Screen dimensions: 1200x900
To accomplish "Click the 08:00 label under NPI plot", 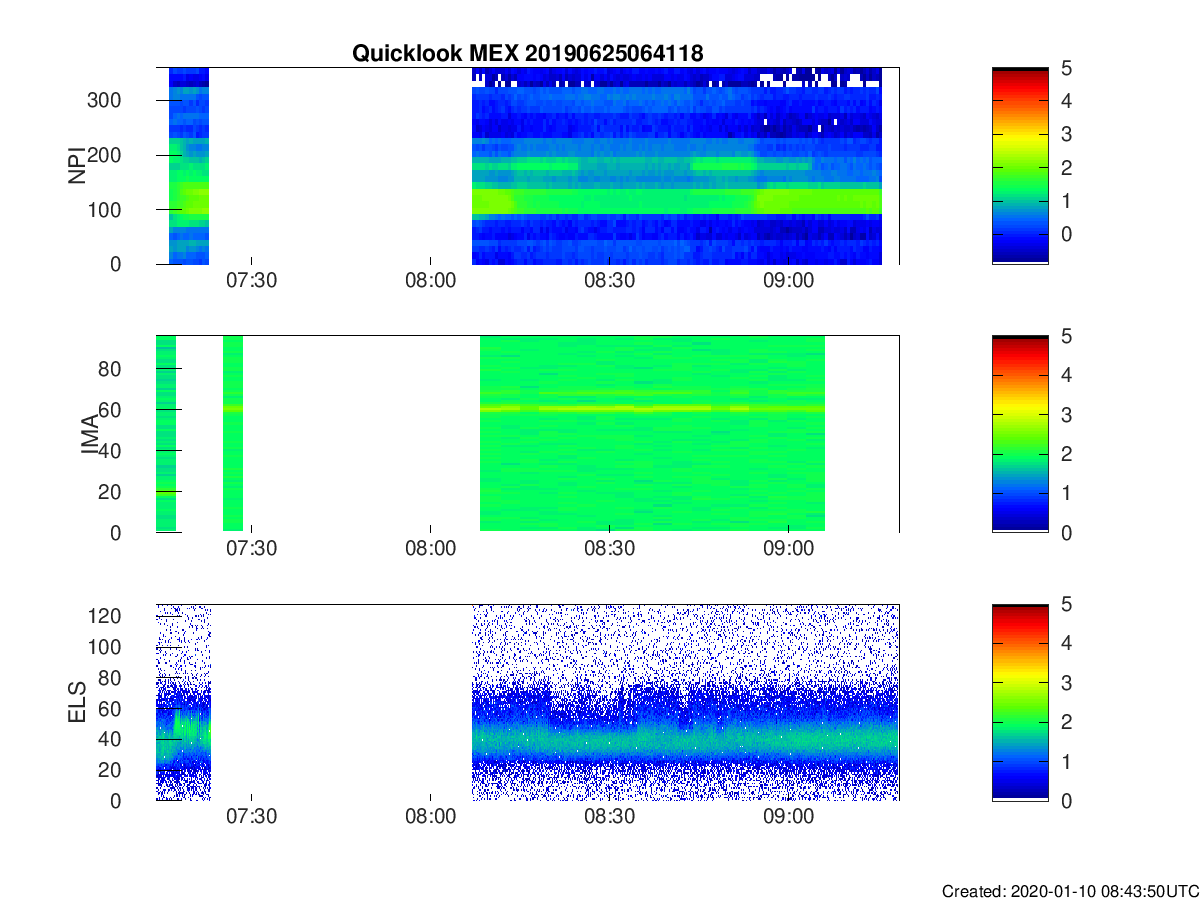I will pos(430,281).
